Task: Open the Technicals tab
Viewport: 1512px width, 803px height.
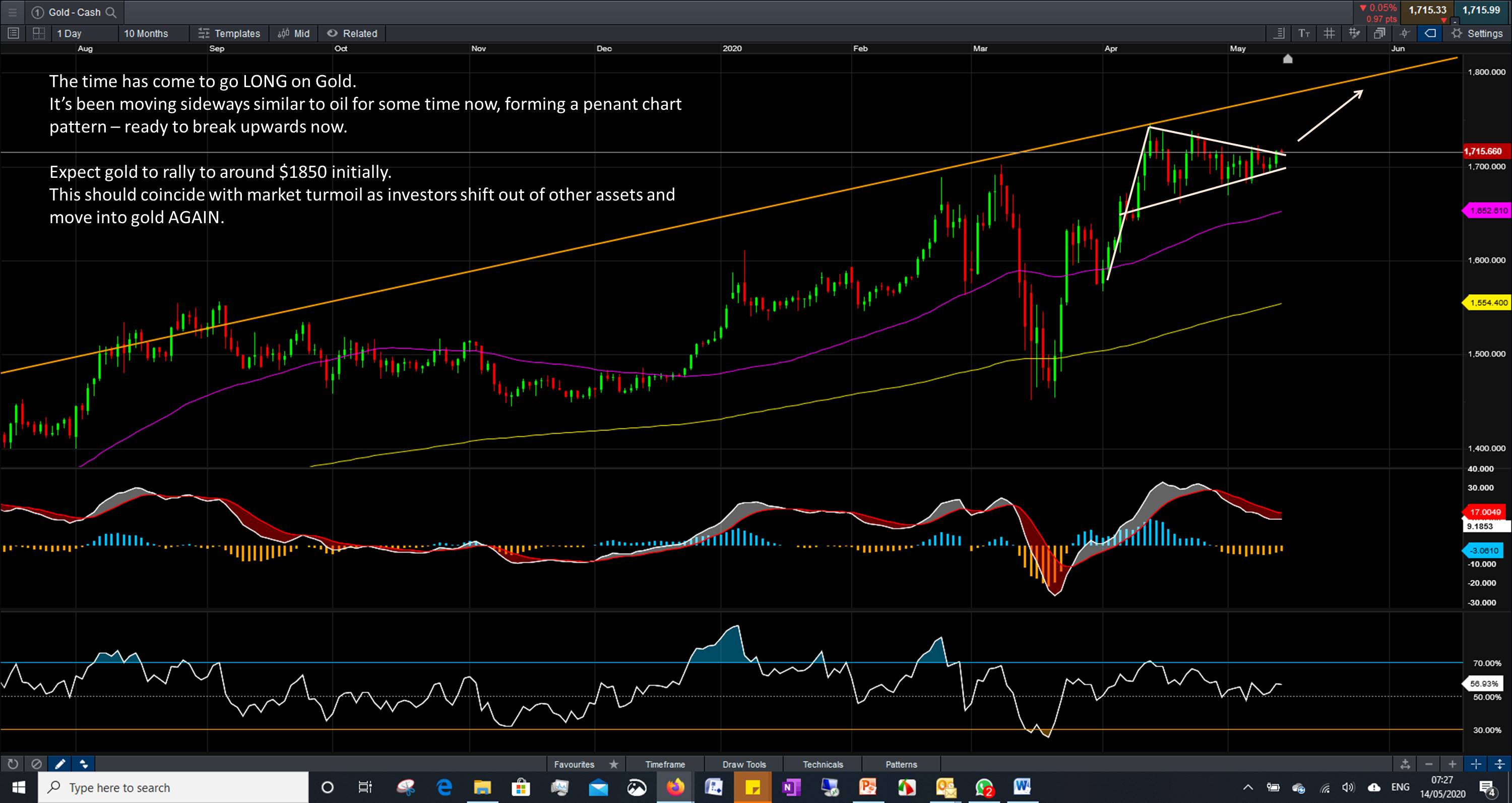Action: (823, 764)
